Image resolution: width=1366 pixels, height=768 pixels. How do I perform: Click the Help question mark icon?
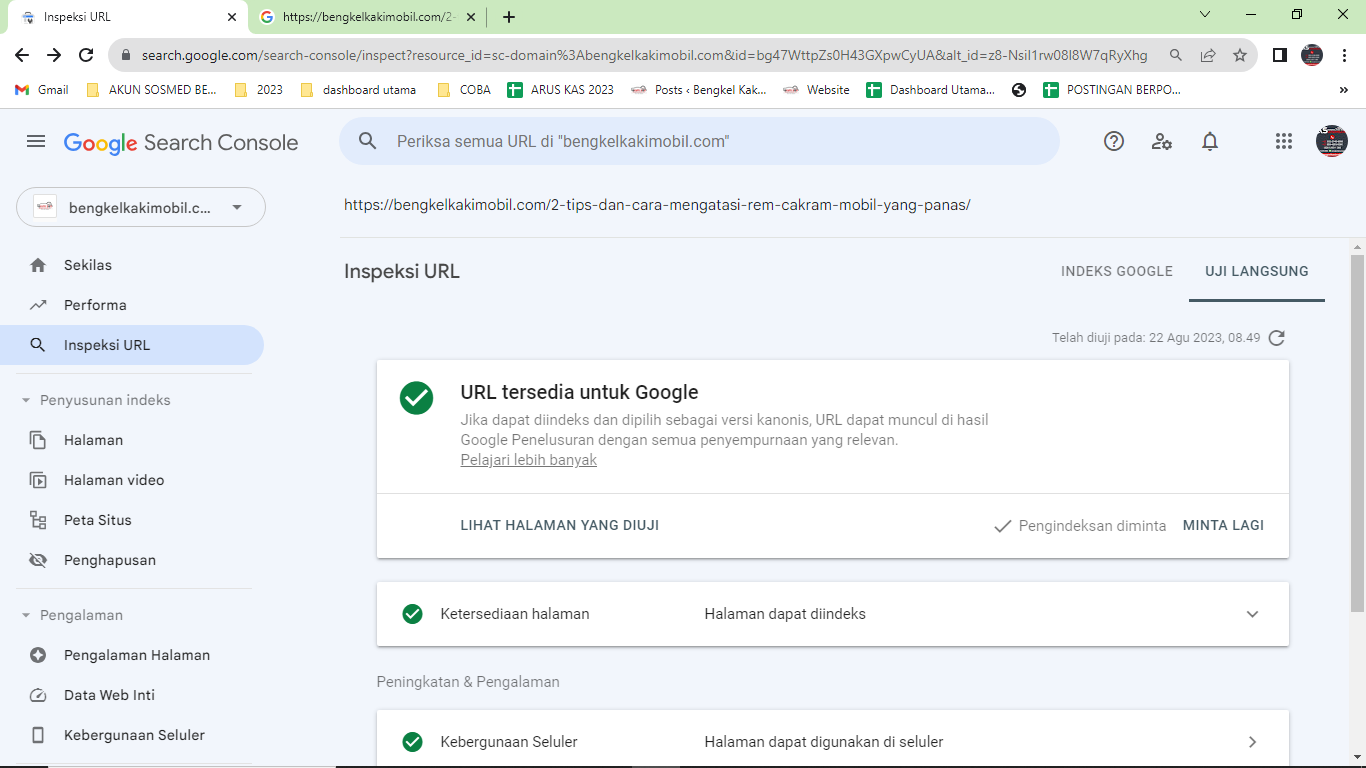[1114, 141]
